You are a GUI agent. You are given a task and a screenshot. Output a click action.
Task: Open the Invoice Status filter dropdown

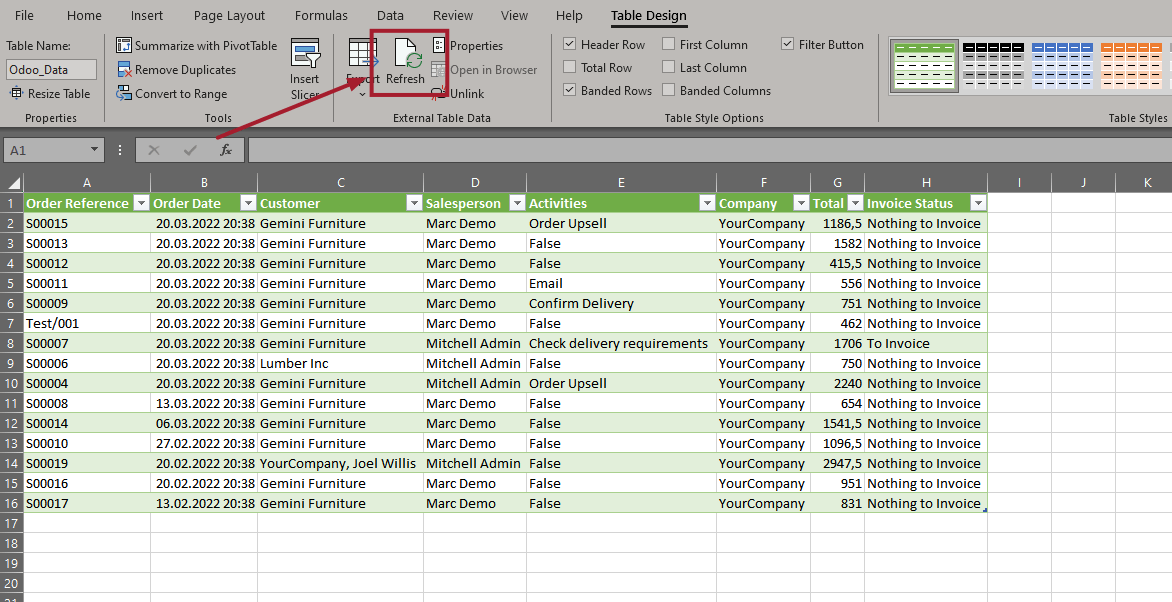click(977, 202)
